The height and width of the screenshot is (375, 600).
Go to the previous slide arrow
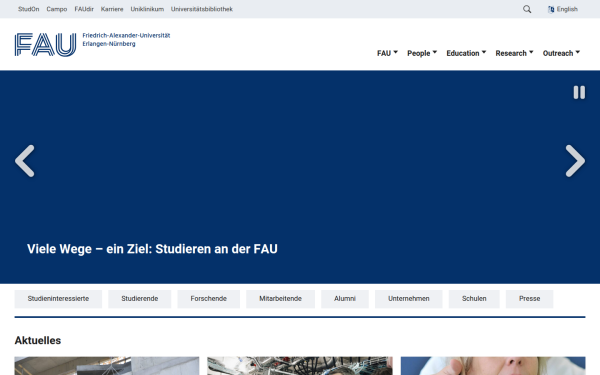(25, 161)
